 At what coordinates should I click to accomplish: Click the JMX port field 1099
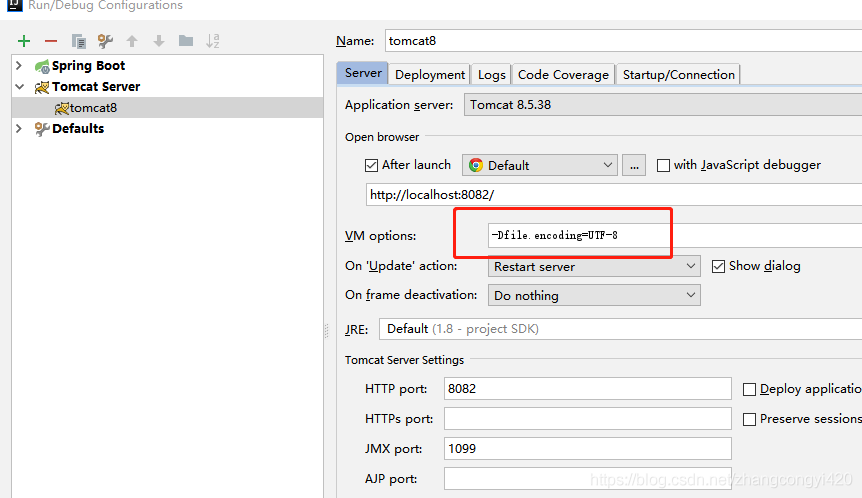[x=588, y=449]
